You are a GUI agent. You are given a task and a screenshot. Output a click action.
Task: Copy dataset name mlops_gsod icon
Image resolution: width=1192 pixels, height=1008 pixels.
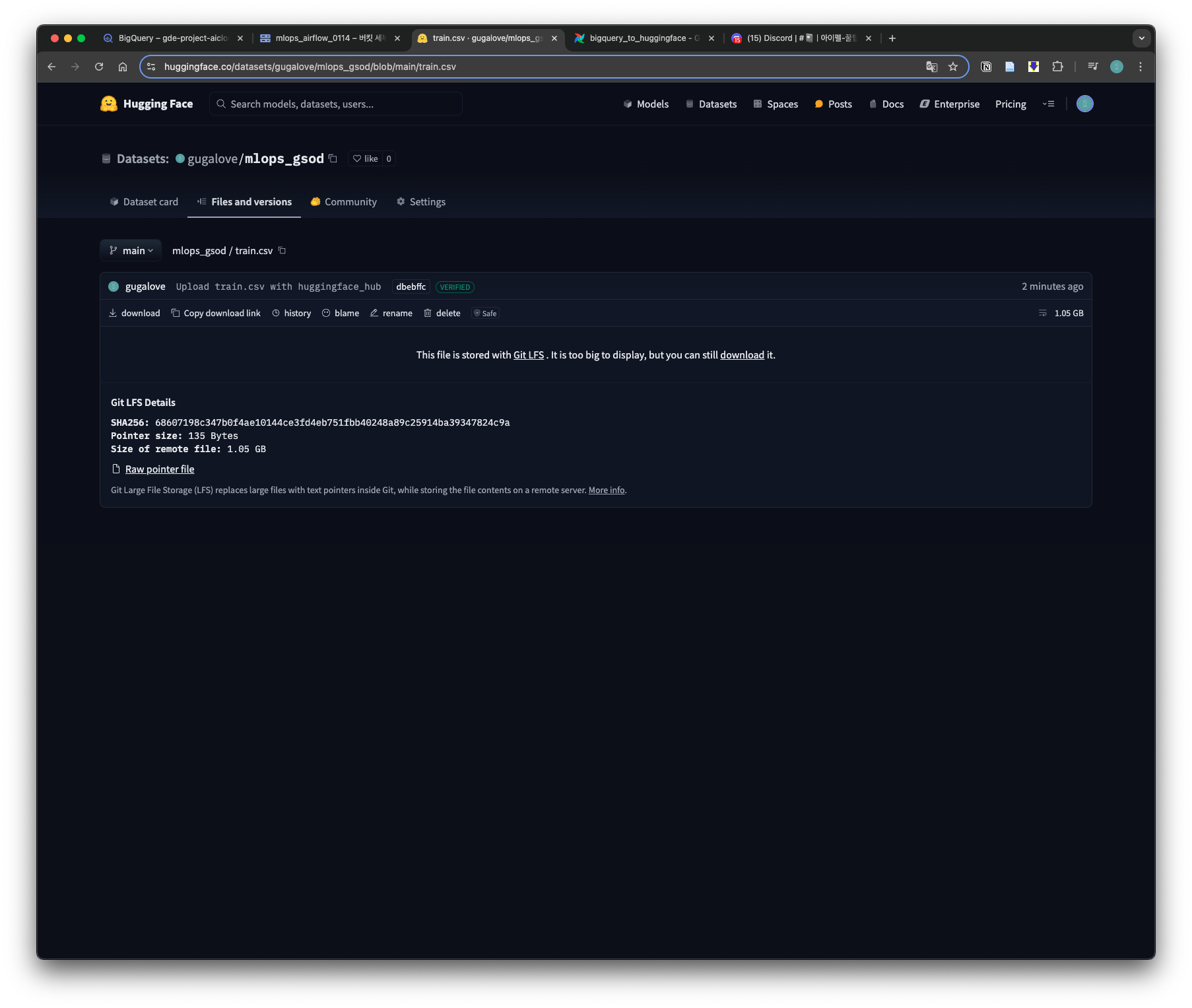(333, 158)
